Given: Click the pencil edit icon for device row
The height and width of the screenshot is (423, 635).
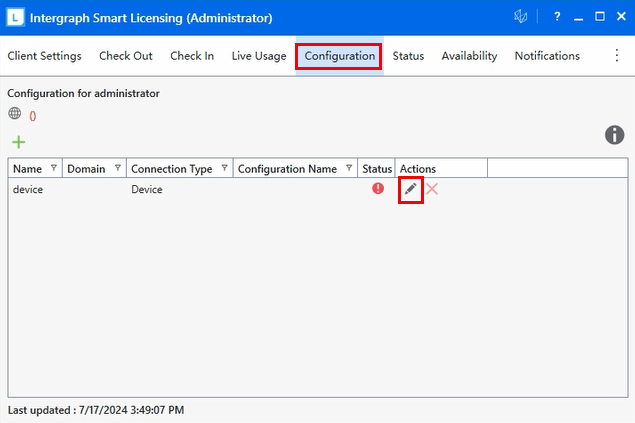Looking at the screenshot, I should (410, 189).
